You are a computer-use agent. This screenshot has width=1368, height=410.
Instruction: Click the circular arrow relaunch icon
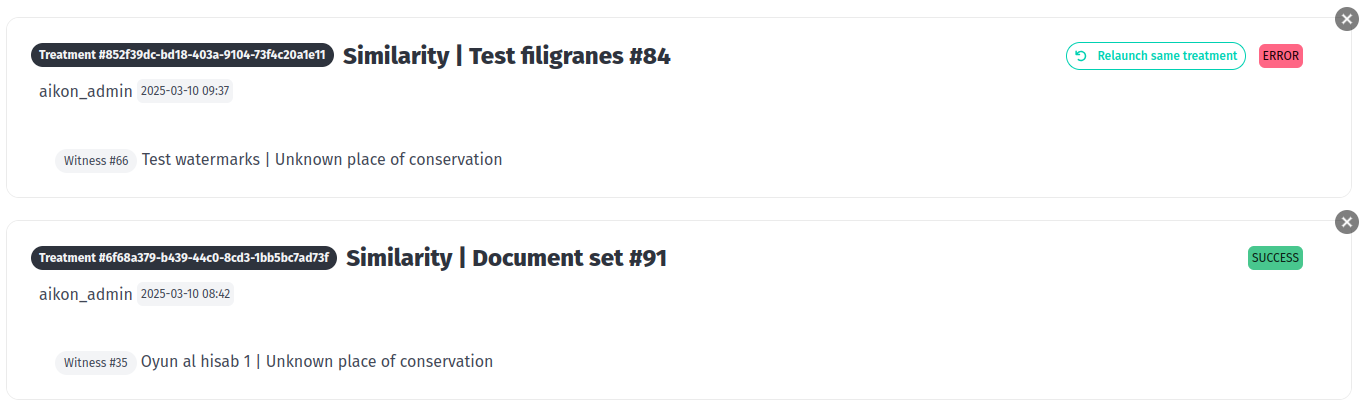point(1081,56)
